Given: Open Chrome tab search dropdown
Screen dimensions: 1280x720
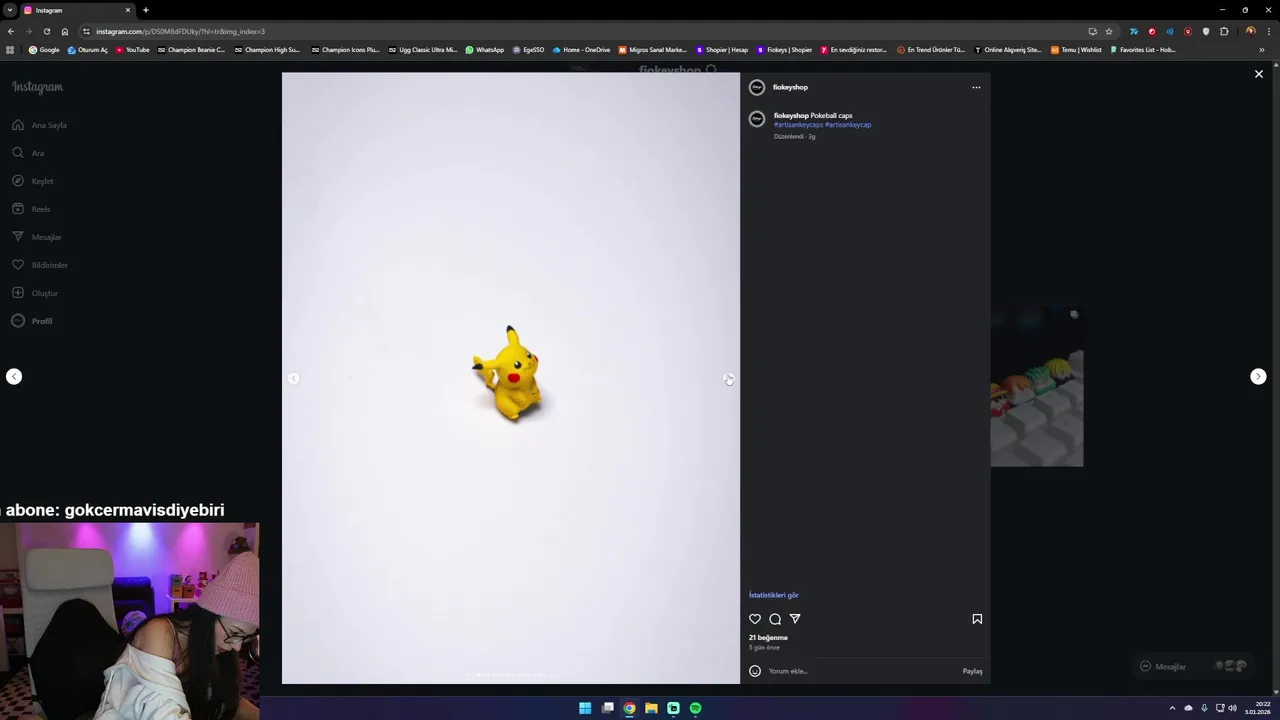Looking at the screenshot, I should point(9,10).
